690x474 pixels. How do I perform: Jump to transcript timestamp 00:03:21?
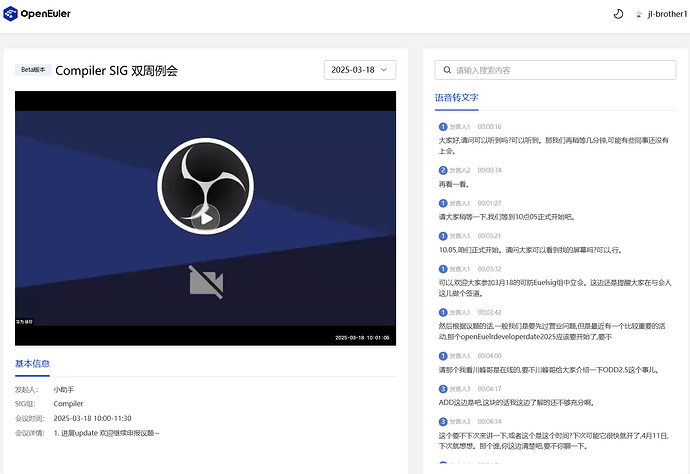tap(489, 236)
